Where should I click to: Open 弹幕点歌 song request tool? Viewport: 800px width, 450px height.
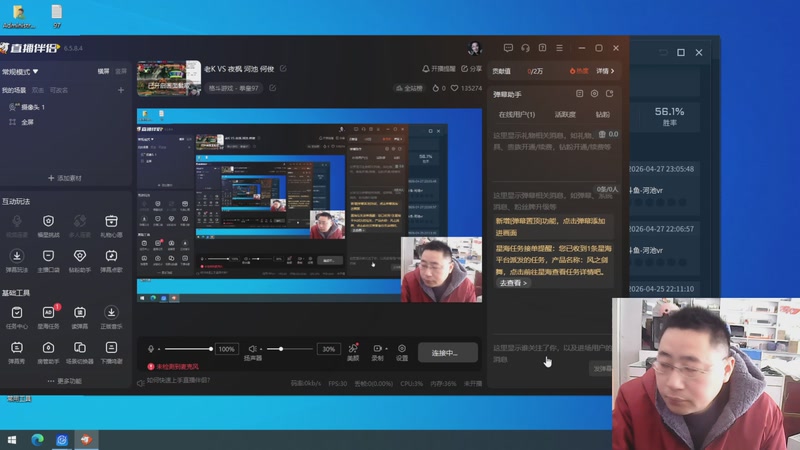point(111,260)
